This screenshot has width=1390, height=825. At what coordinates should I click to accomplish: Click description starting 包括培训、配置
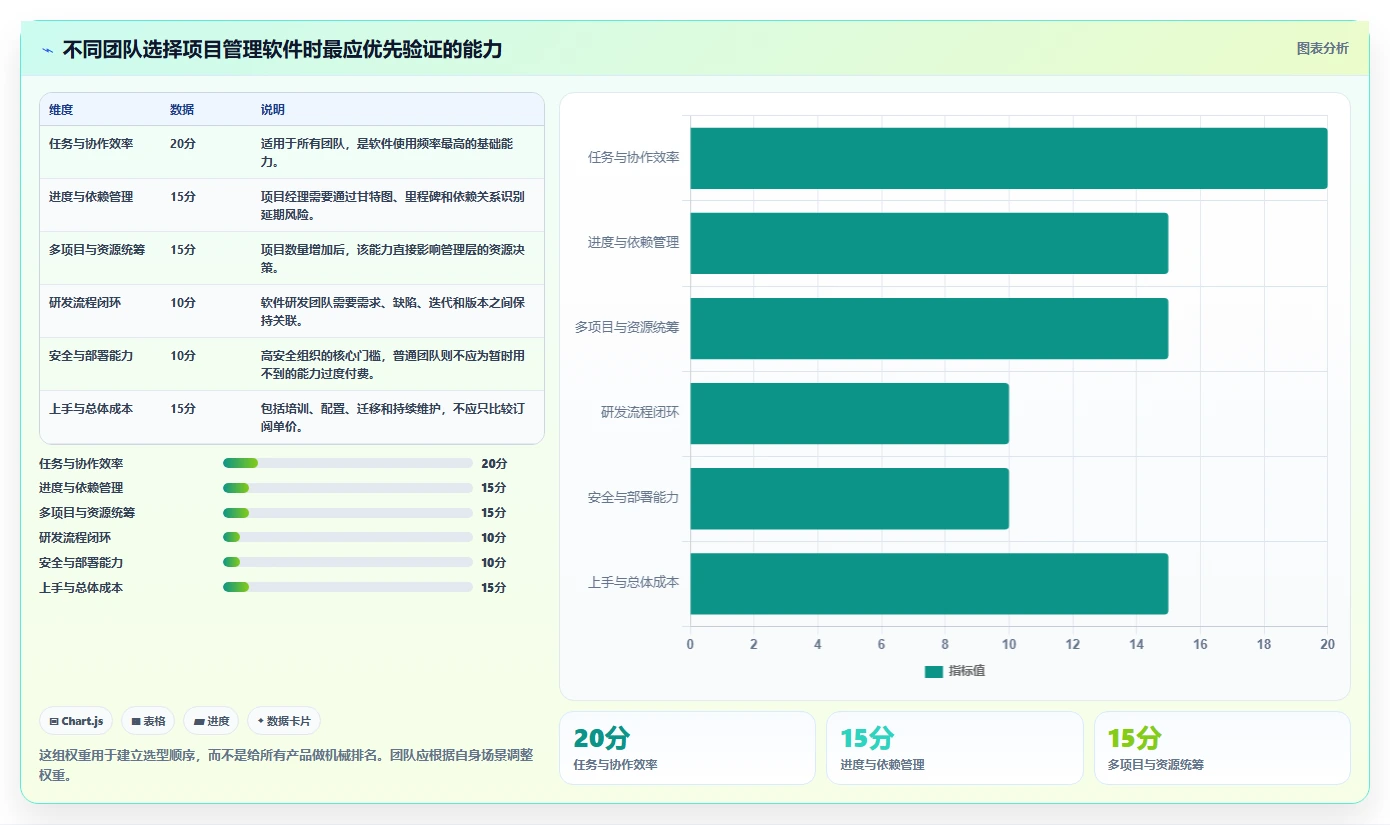(x=393, y=417)
